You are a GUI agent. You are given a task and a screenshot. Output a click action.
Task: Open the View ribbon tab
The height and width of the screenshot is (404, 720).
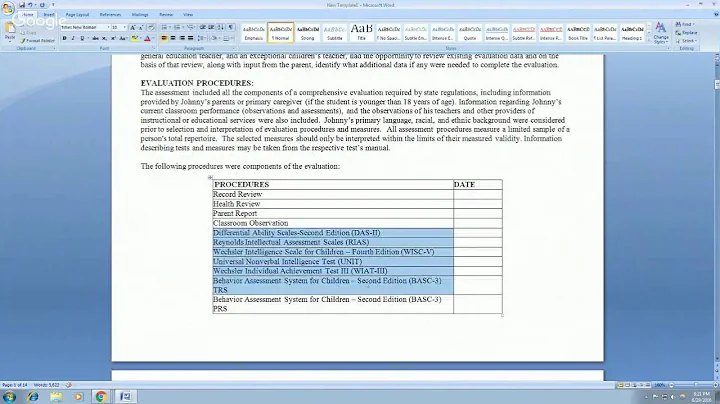(188, 15)
